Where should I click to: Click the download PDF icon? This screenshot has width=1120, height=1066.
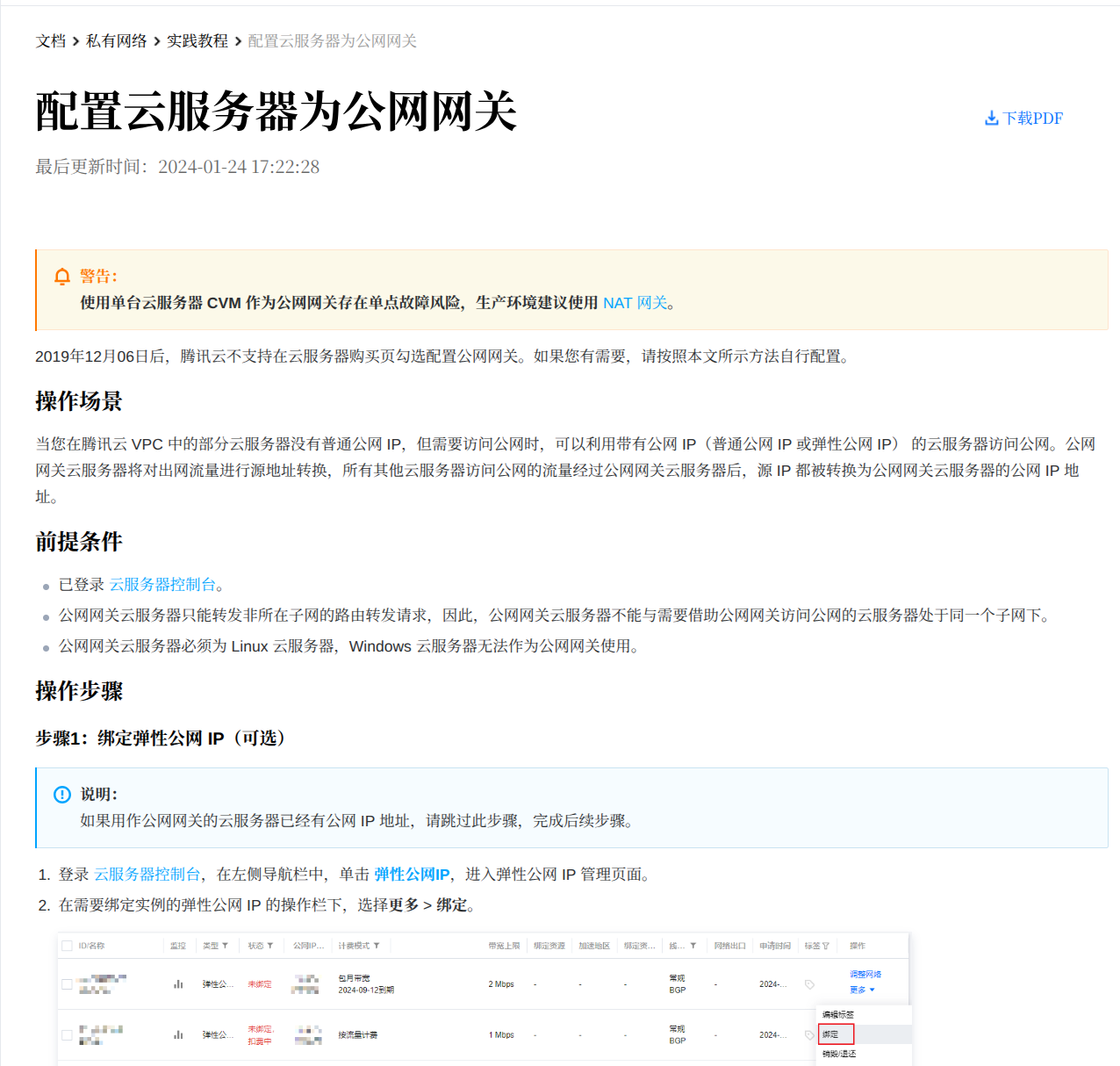tap(991, 119)
